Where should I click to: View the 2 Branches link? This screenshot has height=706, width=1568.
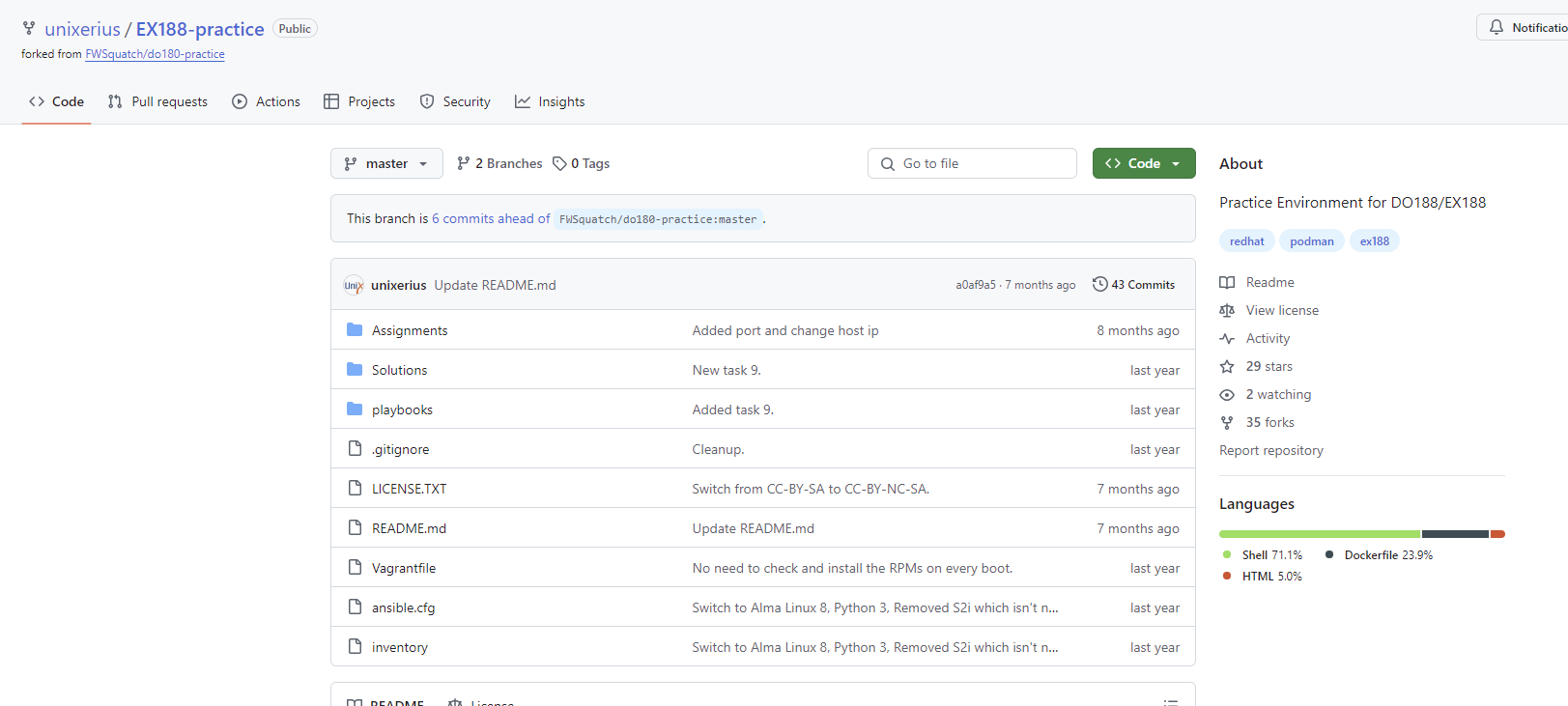pos(499,163)
